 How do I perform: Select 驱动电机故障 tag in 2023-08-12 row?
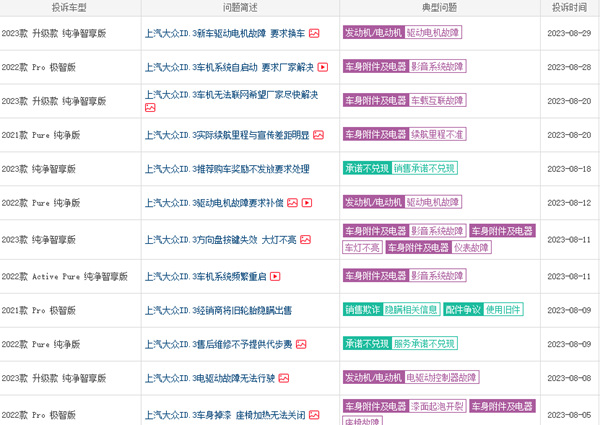pos(433,202)
